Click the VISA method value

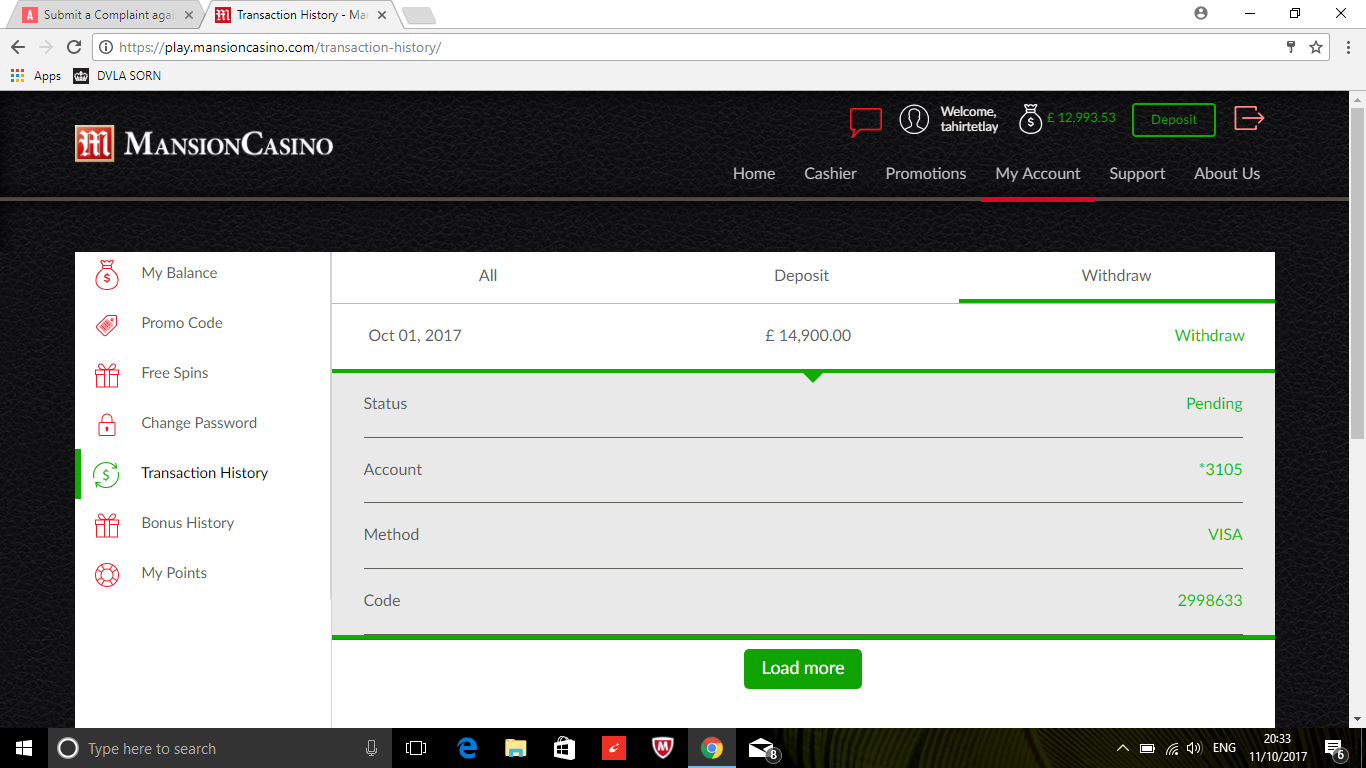tap(1225, 535)
